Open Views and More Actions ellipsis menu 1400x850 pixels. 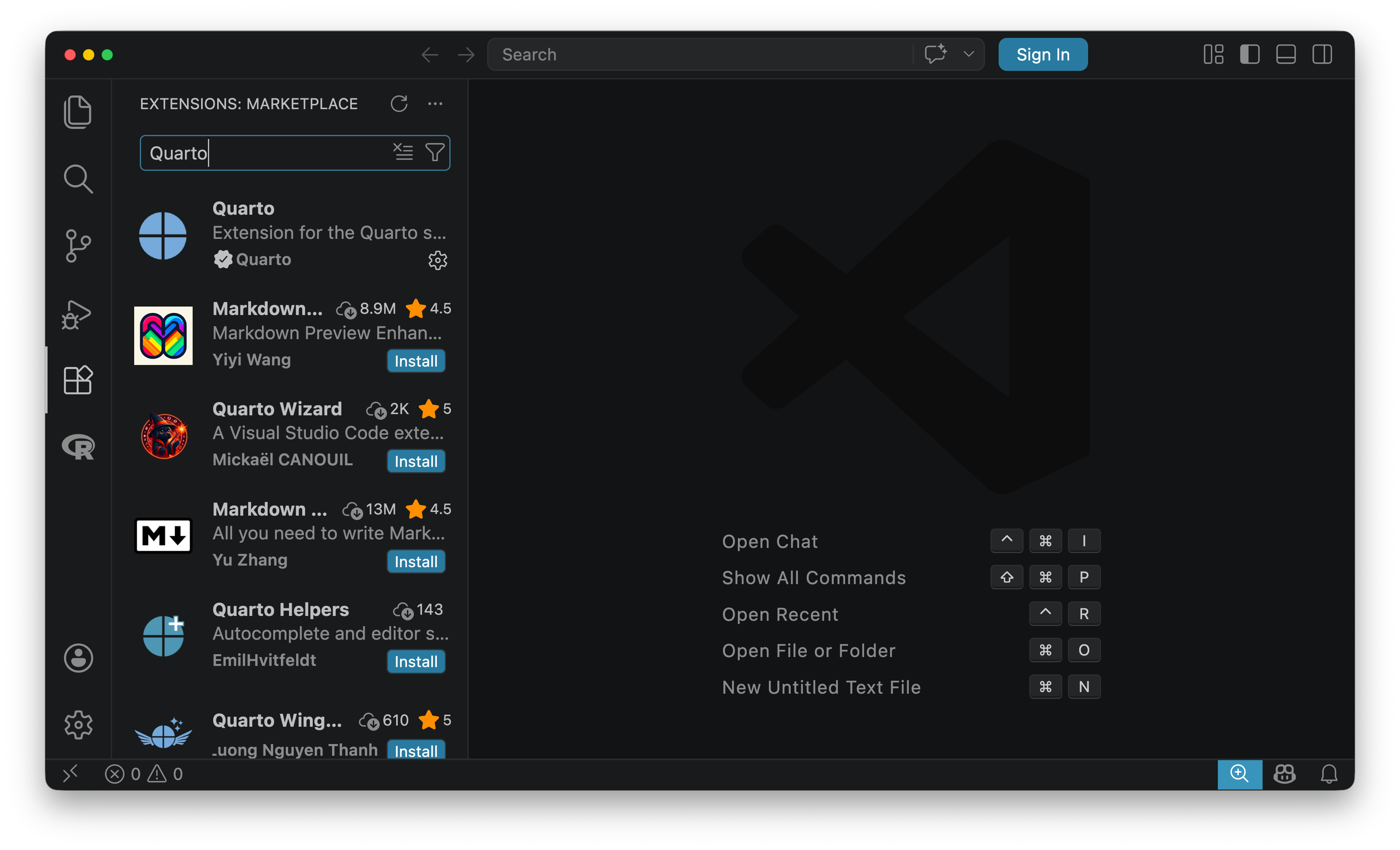pyautogui.click(x=435, y=104)
